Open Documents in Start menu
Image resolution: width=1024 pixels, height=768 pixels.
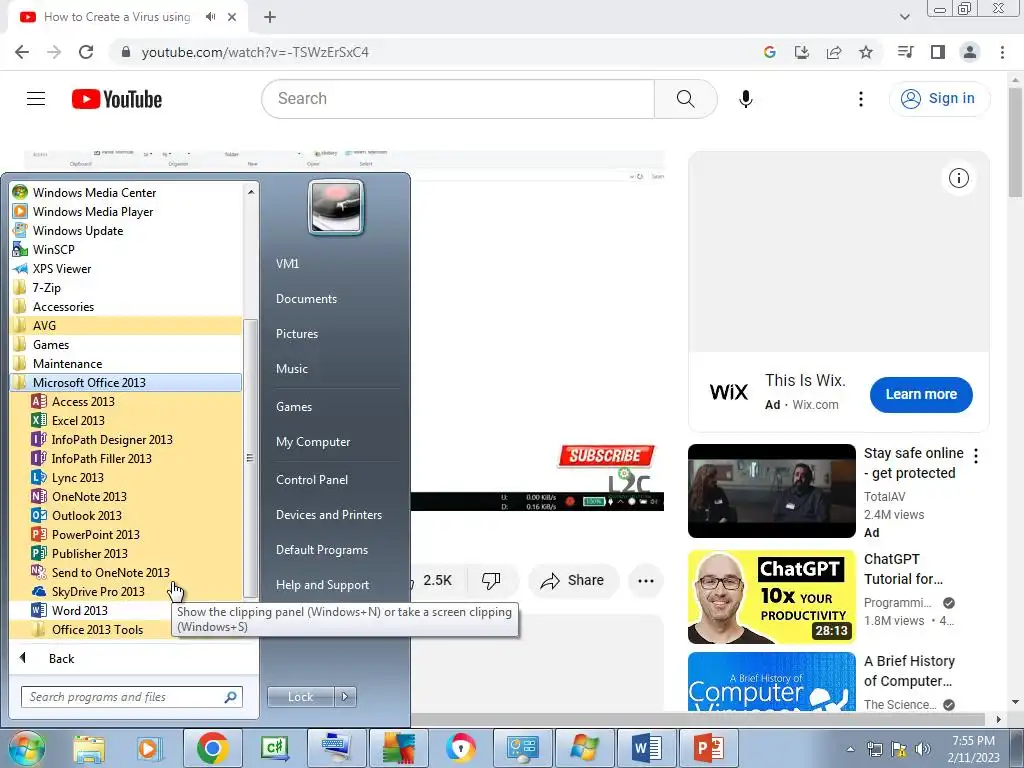tap(306, 298)
